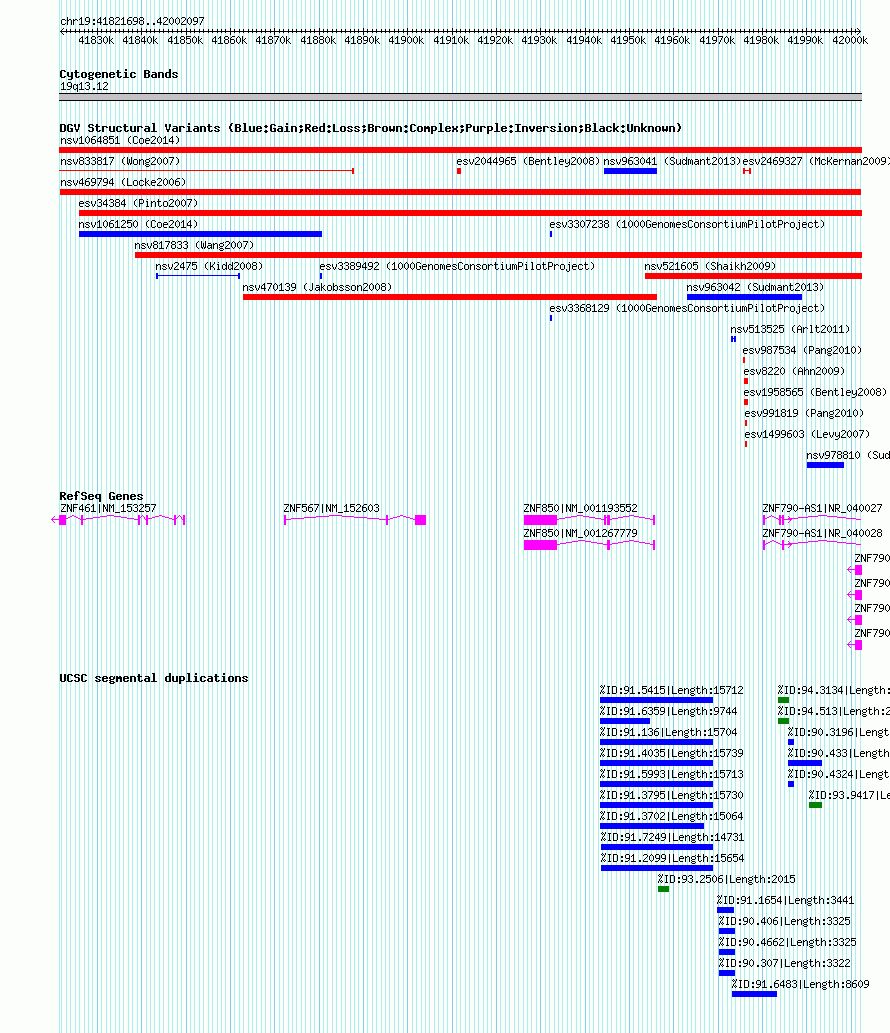The height and width of the screenshot is (1033, 890).
Task: Select duplication label %ID:91.3702|Length:15064
Action: 671,817
